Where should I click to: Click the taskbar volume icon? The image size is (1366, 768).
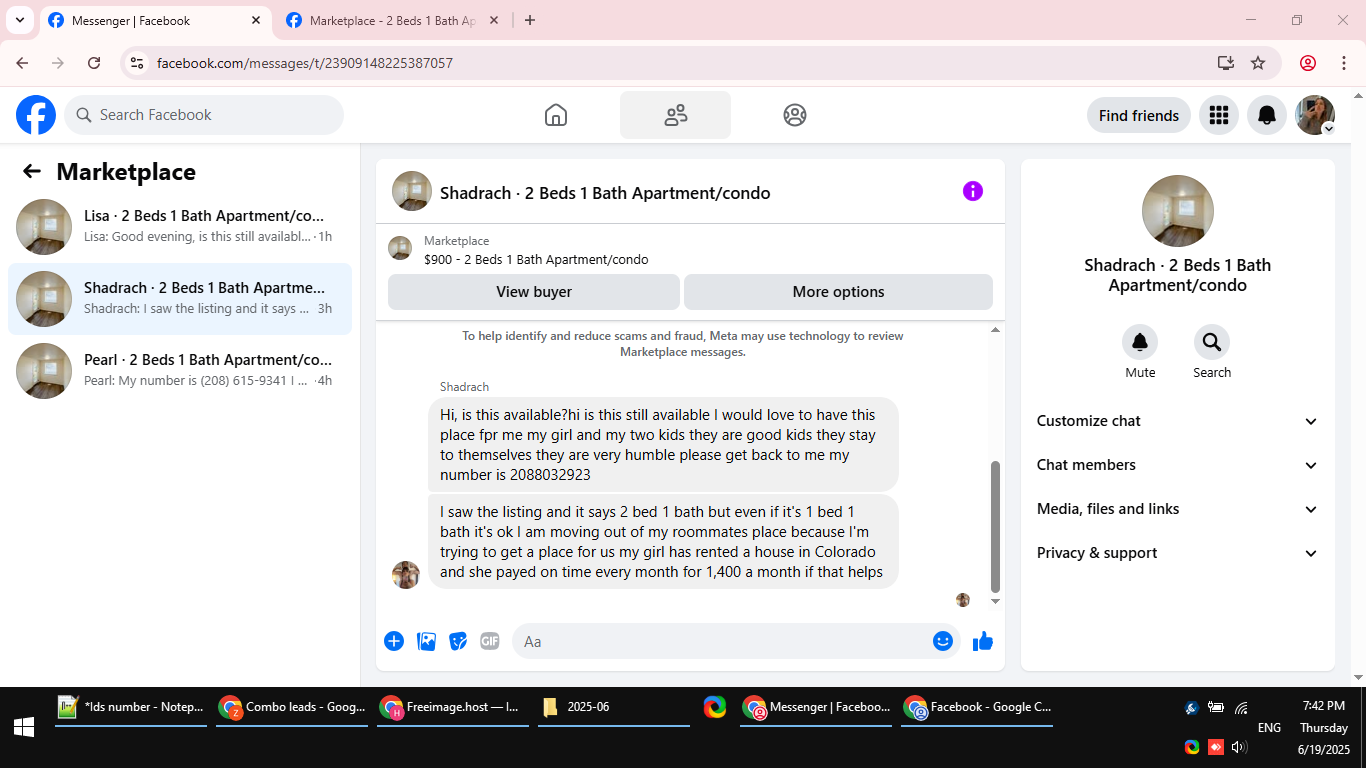coord(1240,747)
